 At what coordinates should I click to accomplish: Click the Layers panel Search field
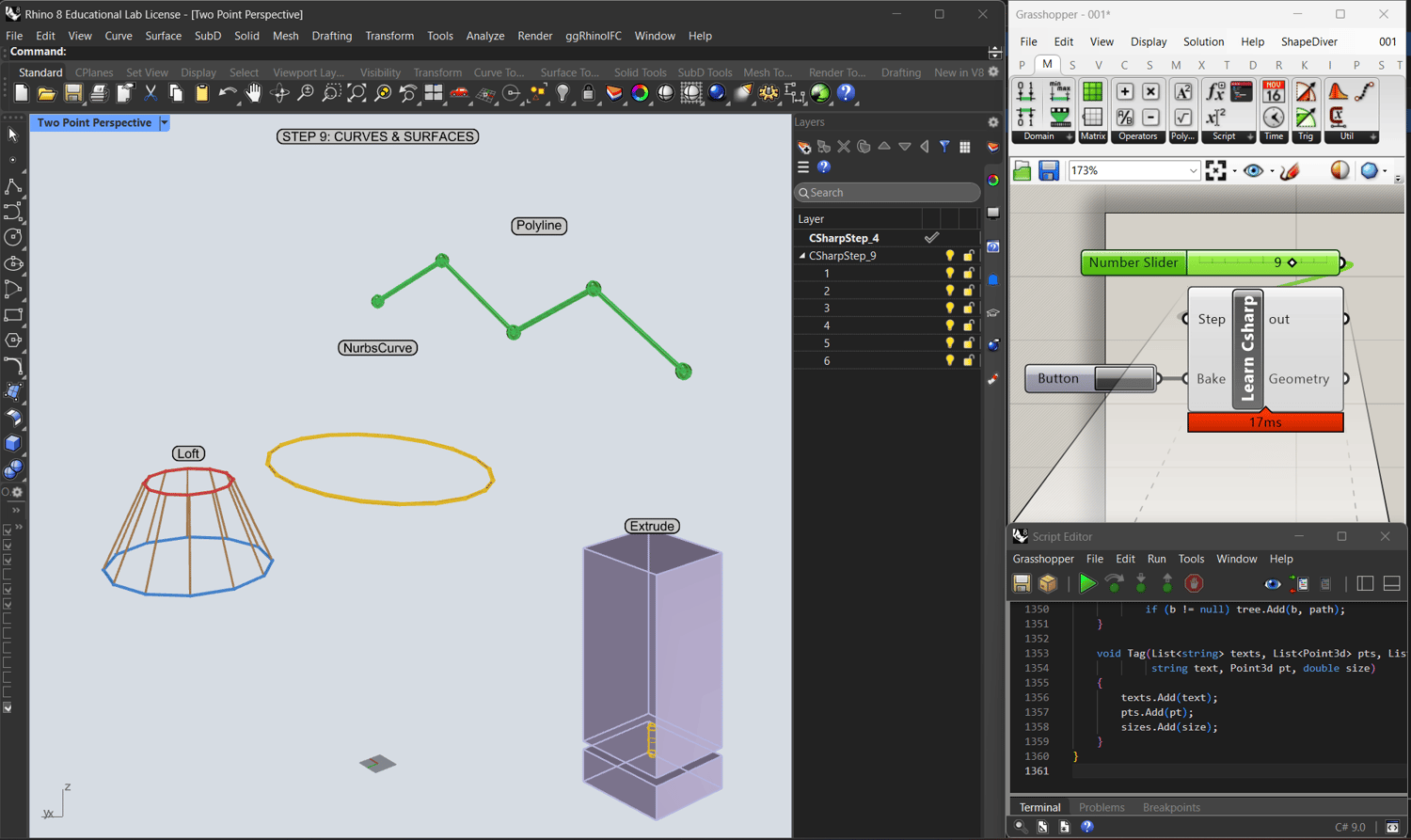(887, 193)
